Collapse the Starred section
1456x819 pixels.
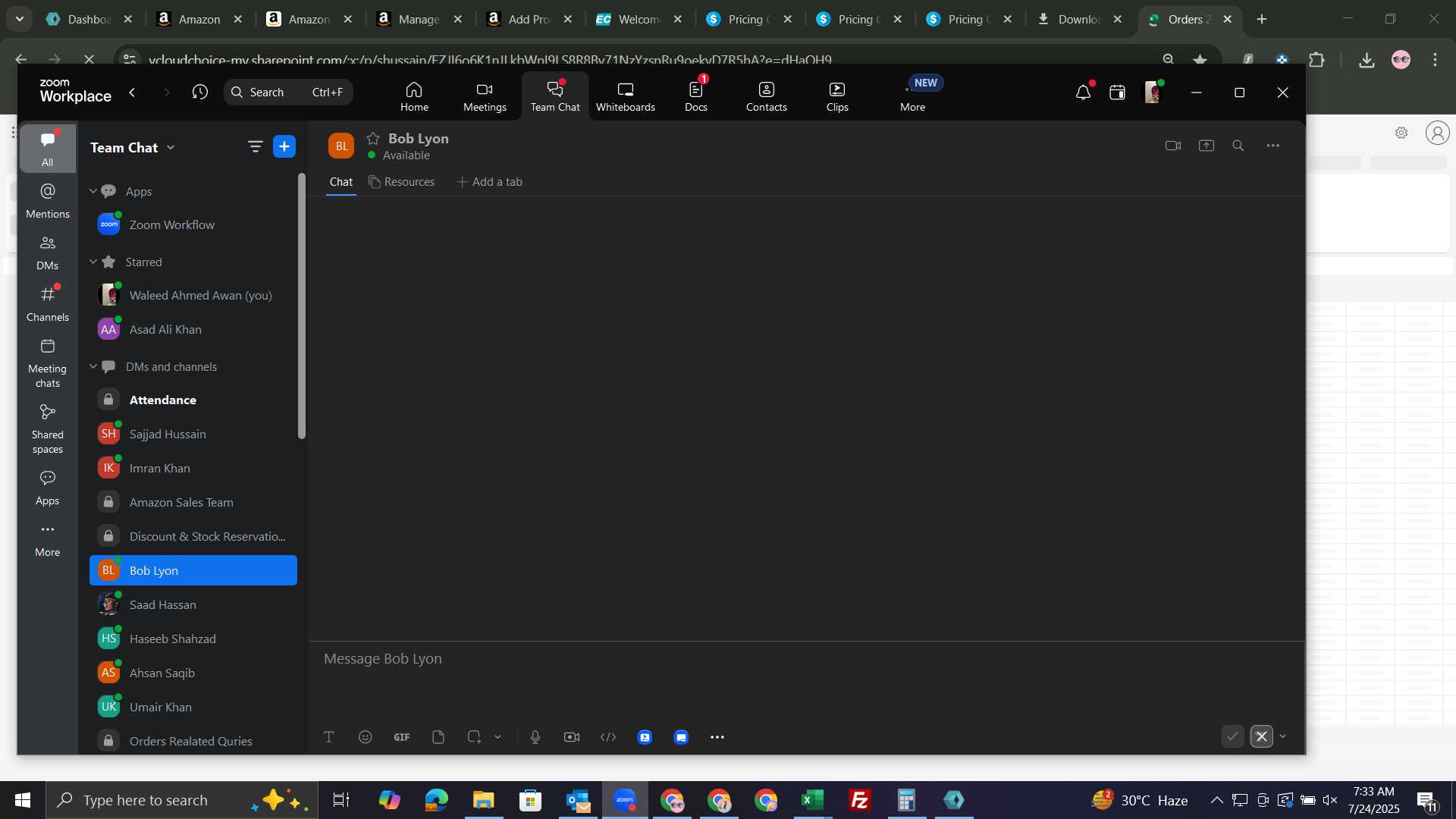pos(93,262)
